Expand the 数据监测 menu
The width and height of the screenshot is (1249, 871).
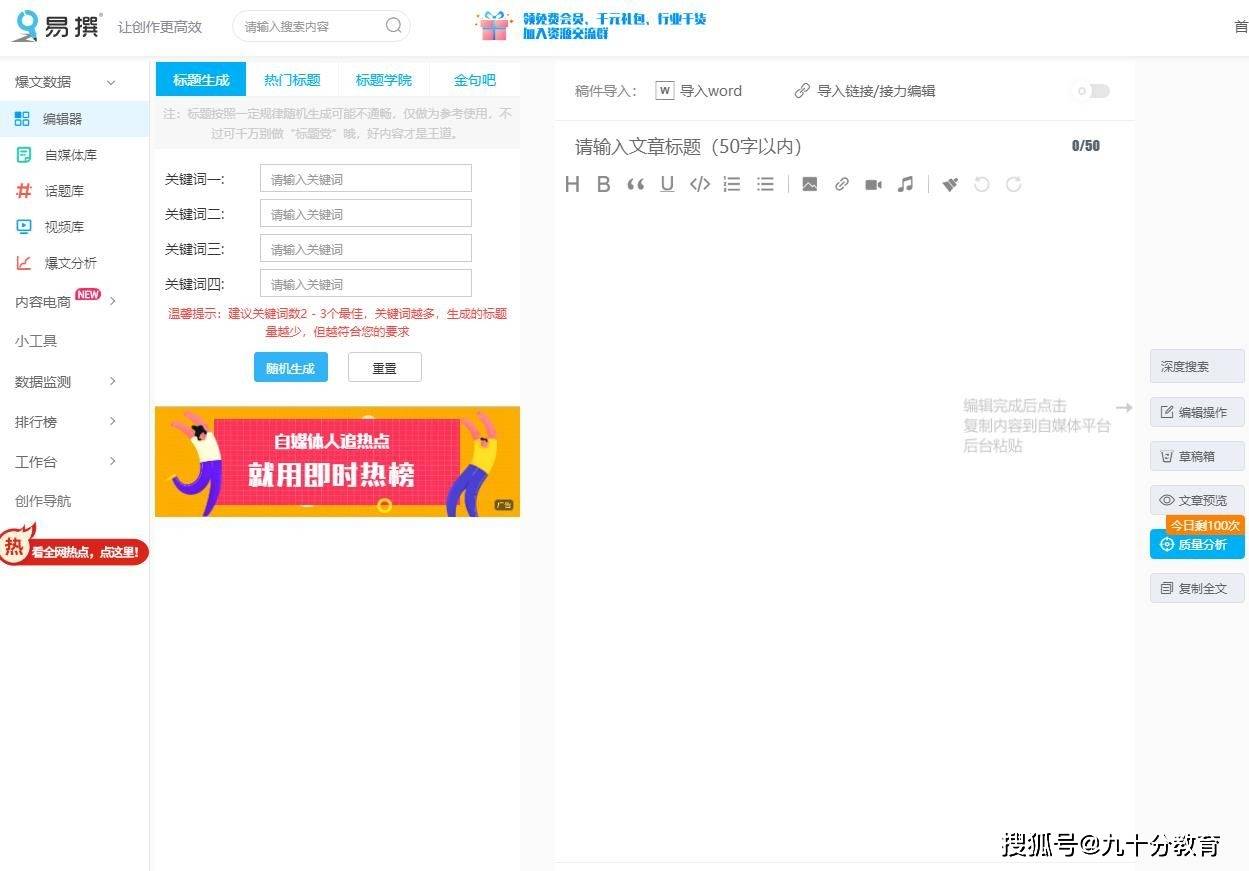pyautogui.click(x=65, y=381)
